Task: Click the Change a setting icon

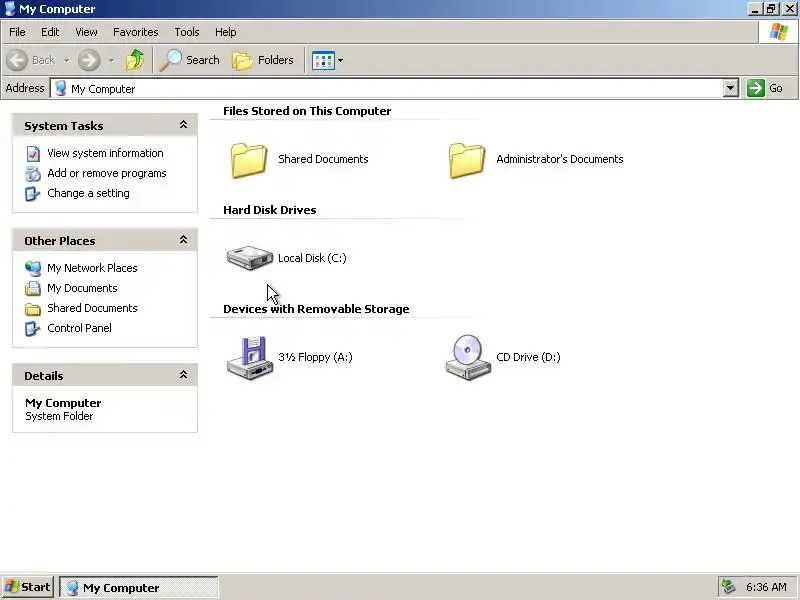Action: point(33,194)
